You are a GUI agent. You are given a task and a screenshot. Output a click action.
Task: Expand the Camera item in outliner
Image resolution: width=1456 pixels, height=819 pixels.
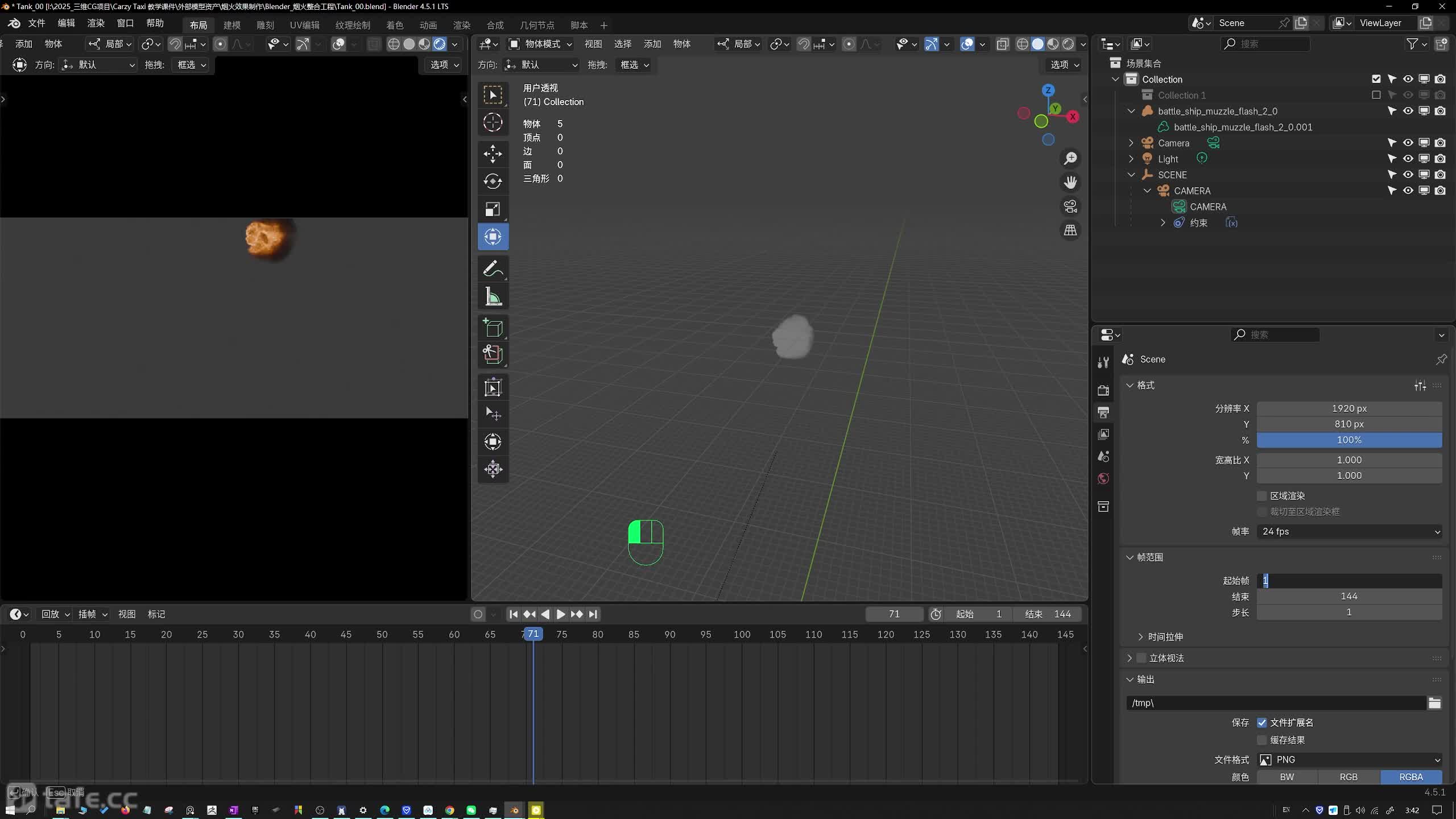(1131, 143)
